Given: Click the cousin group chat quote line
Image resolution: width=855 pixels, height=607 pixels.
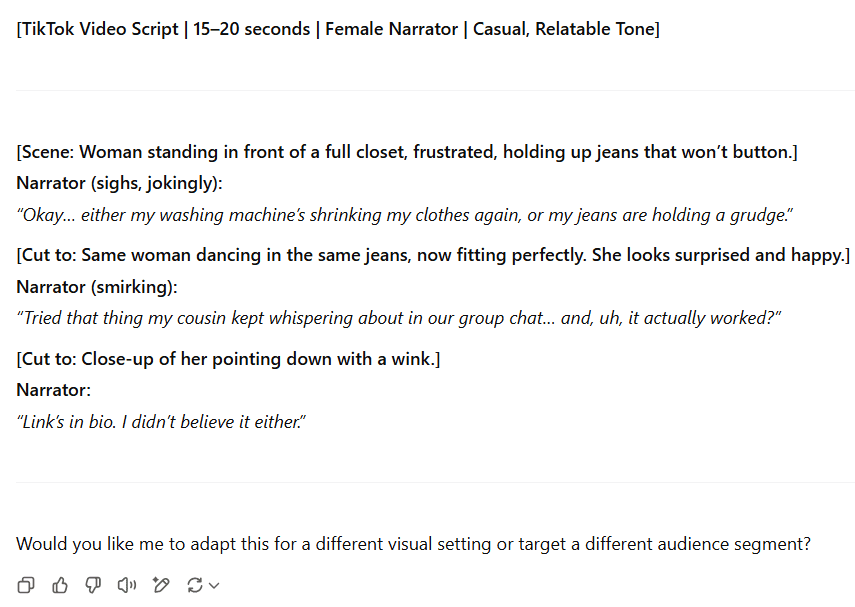Looking at the screenshot, I should [x=399, y=318].
